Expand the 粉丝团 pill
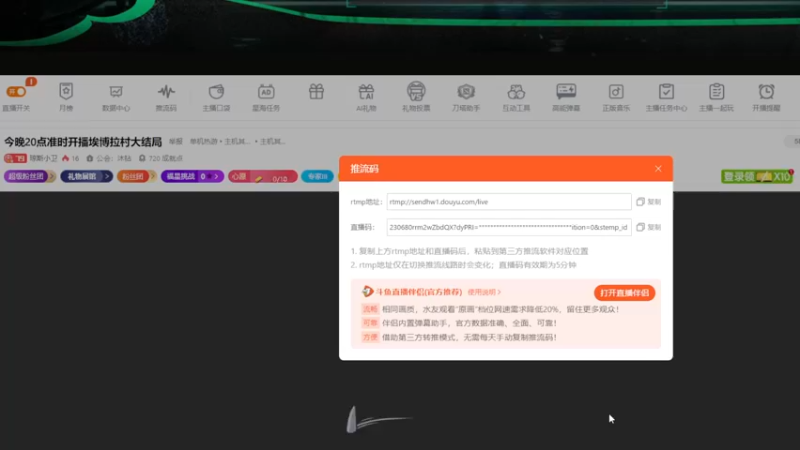The height and width of the screenshot is (450, 800). tap(137, 176)
